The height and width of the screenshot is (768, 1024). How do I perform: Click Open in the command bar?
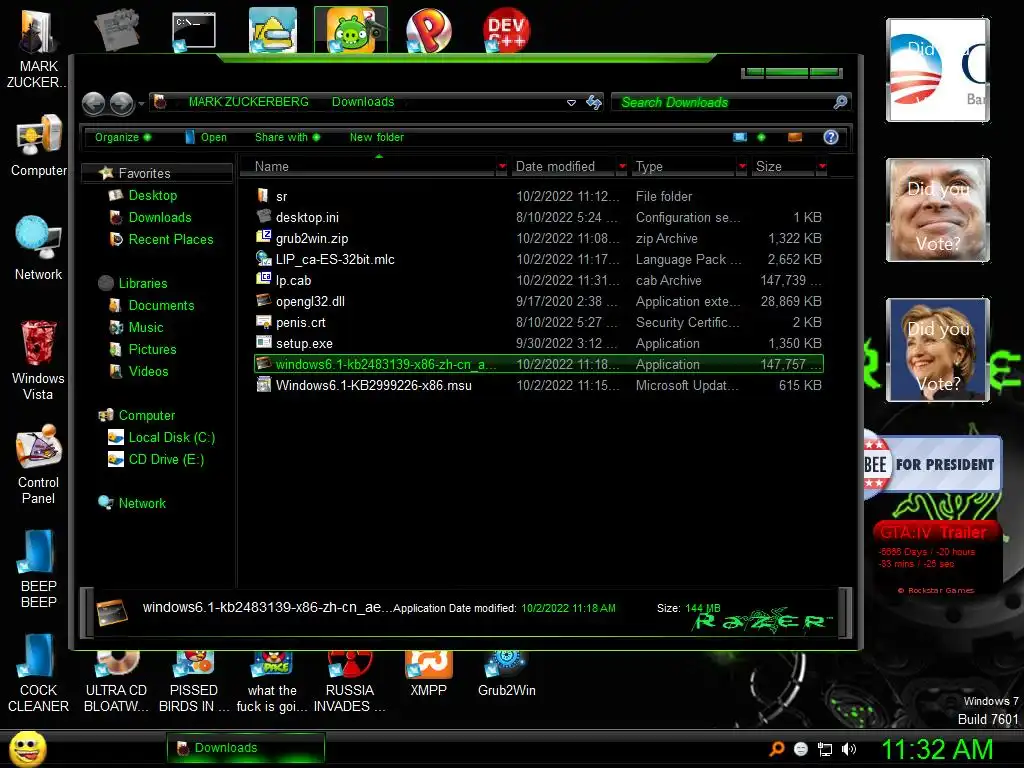pyautogui.click(x=206, y=137)
